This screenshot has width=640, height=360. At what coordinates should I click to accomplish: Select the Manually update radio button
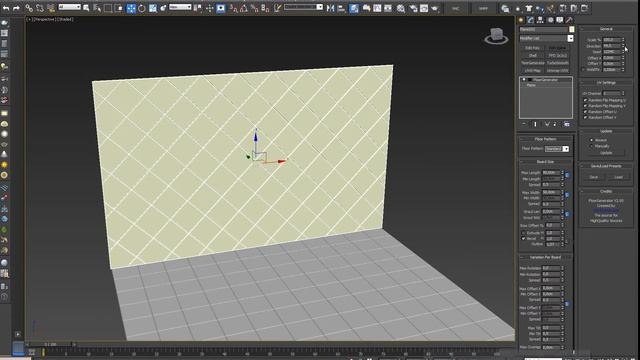pyautogui.click(x=591, y=146)
